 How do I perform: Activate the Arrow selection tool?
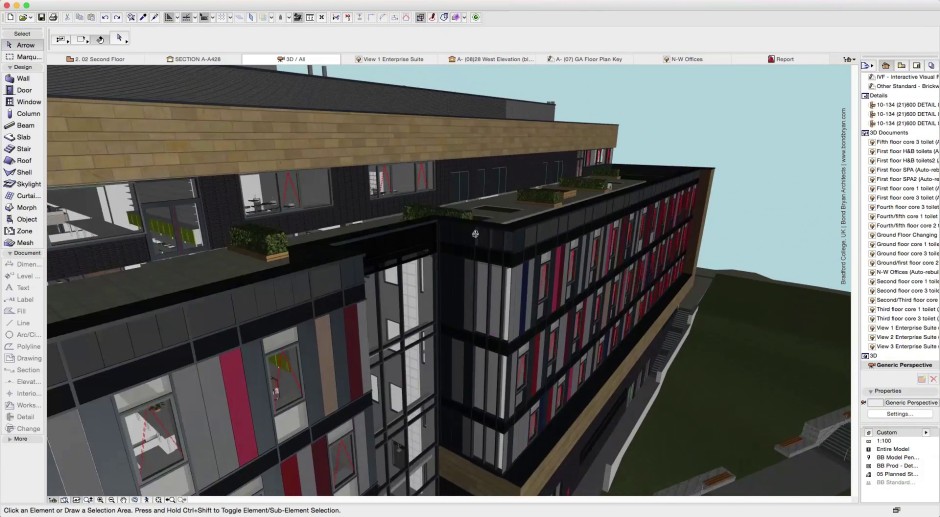(x=22, y=45)
